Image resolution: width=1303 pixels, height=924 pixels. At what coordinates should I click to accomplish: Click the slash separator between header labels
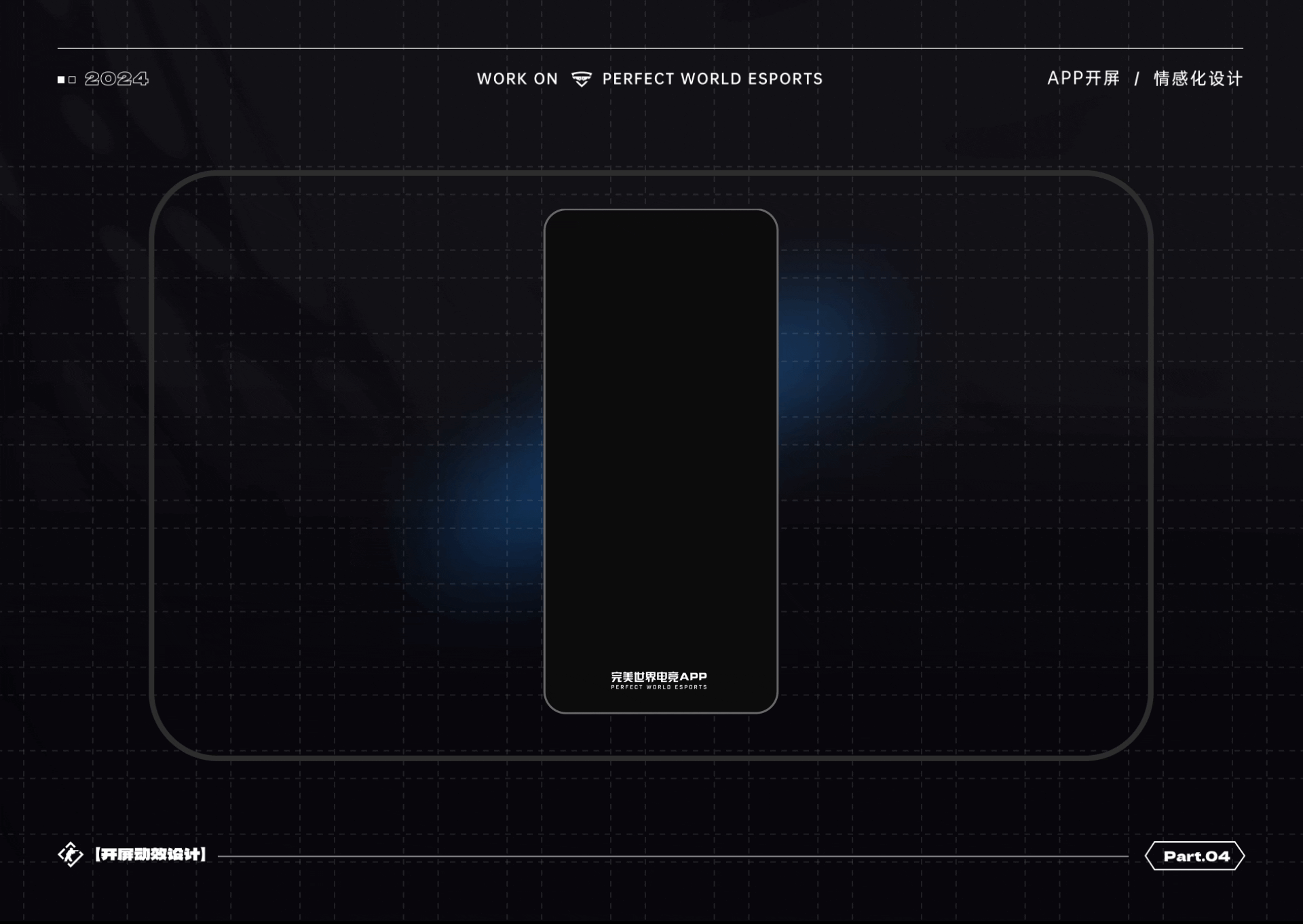tap(1137, 79)
